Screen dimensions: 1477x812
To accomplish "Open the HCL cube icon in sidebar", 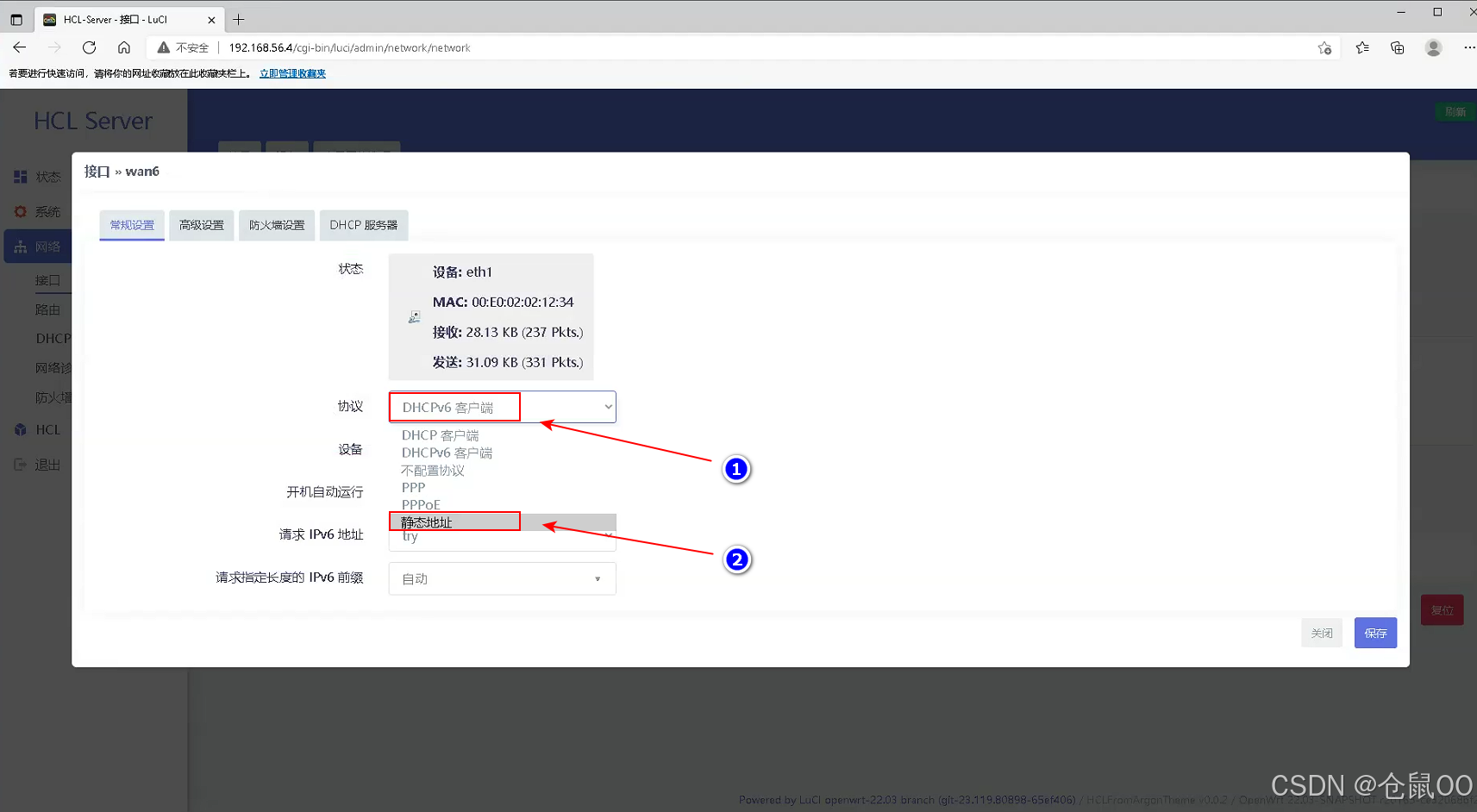I will point(19,429).
